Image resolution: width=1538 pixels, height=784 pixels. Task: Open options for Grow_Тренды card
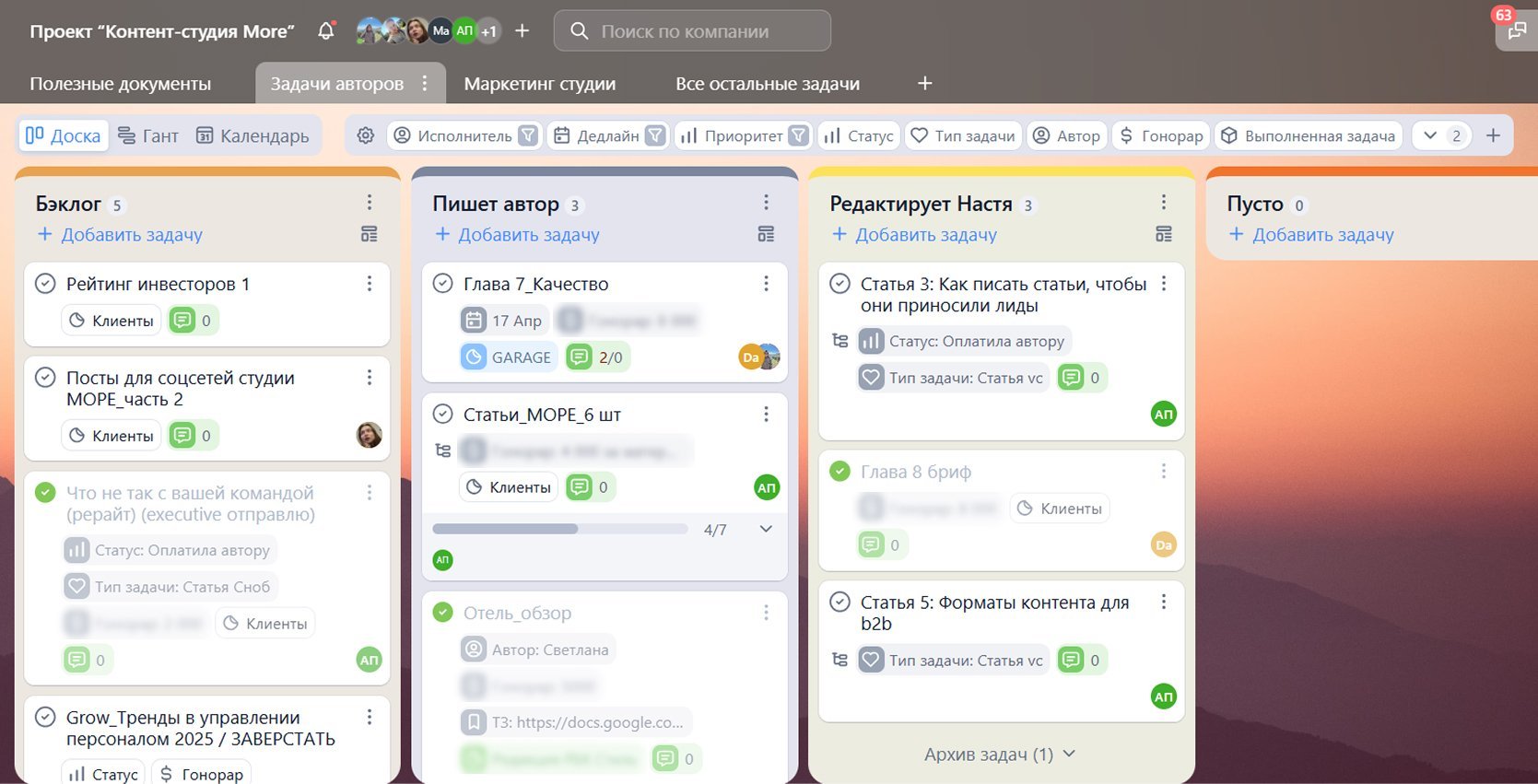[369, 717]
